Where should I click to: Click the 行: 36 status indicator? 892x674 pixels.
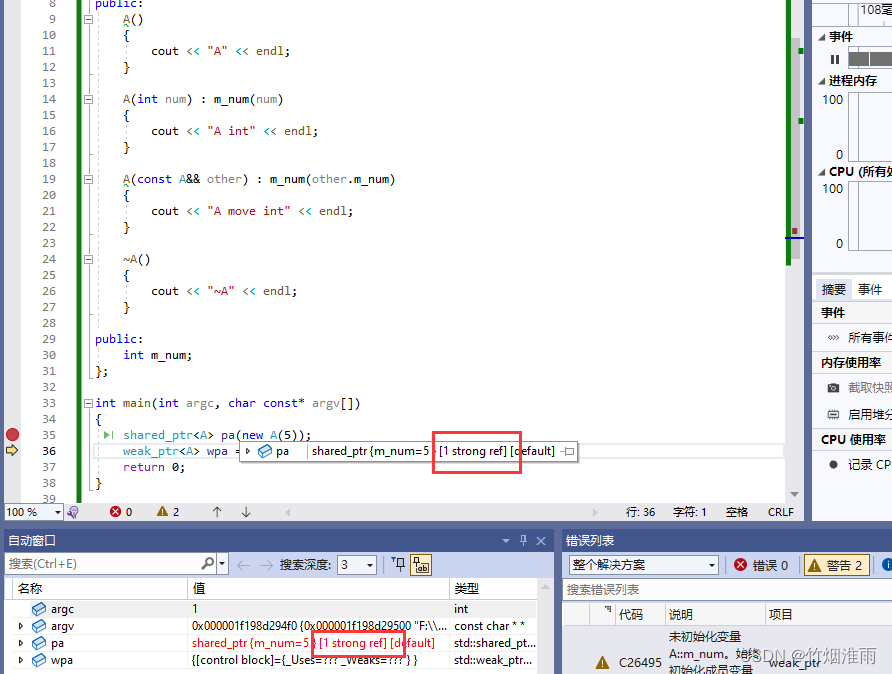(x=641, y=512)
